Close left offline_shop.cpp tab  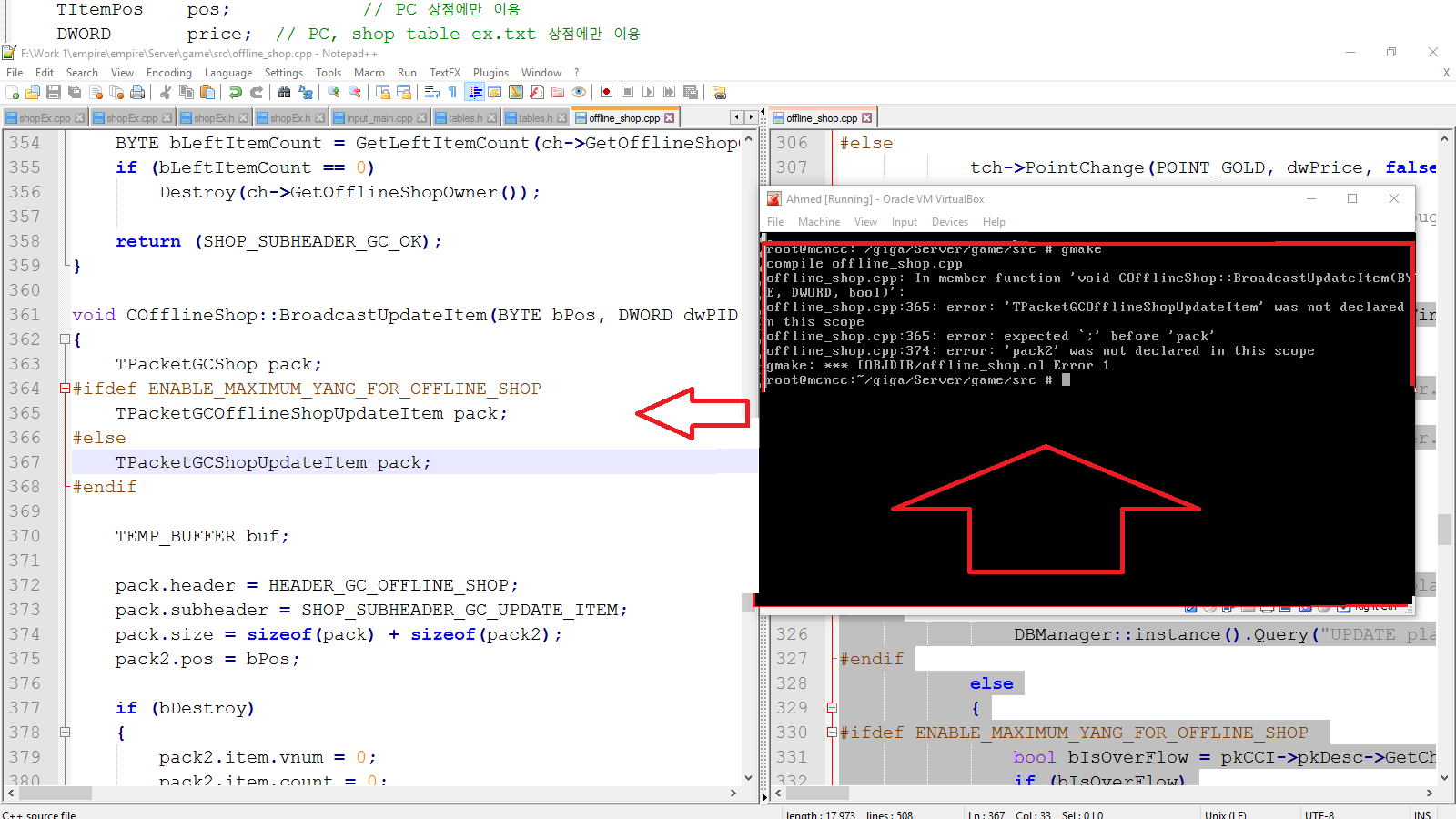(670, 118)
